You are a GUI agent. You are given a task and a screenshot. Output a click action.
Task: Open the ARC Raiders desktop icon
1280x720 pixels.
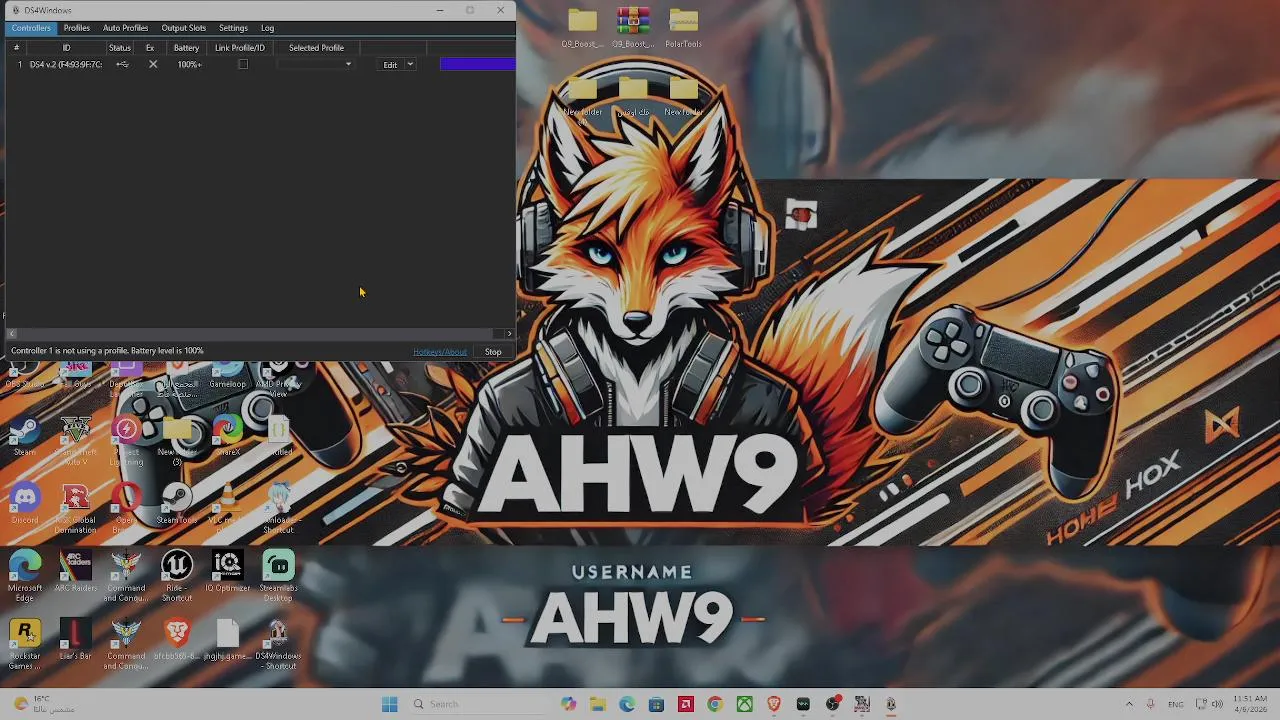[x=76, y=572]
